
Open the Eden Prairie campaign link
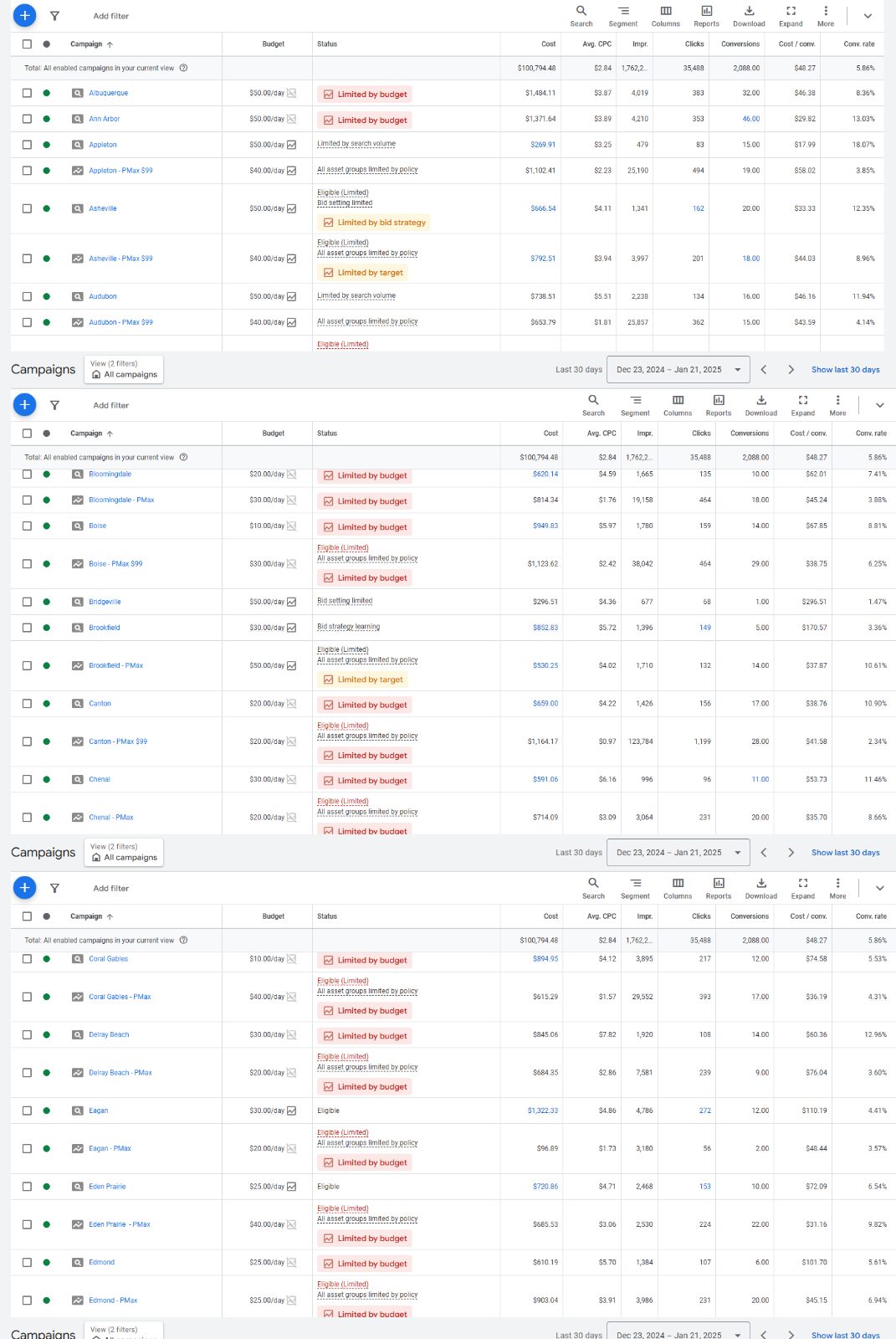(107, 1187)
